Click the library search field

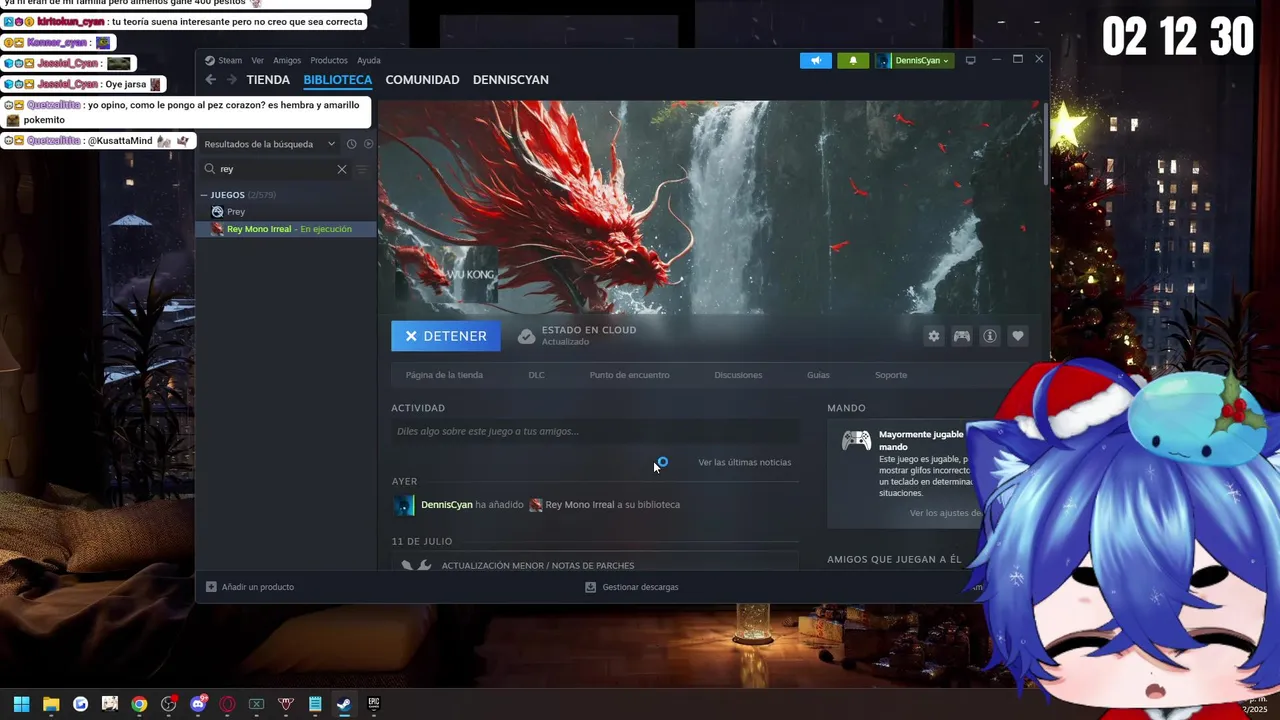275,169
